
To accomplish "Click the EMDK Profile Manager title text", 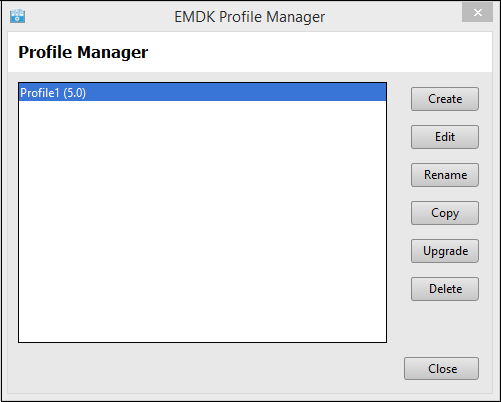I will point(250,17).
